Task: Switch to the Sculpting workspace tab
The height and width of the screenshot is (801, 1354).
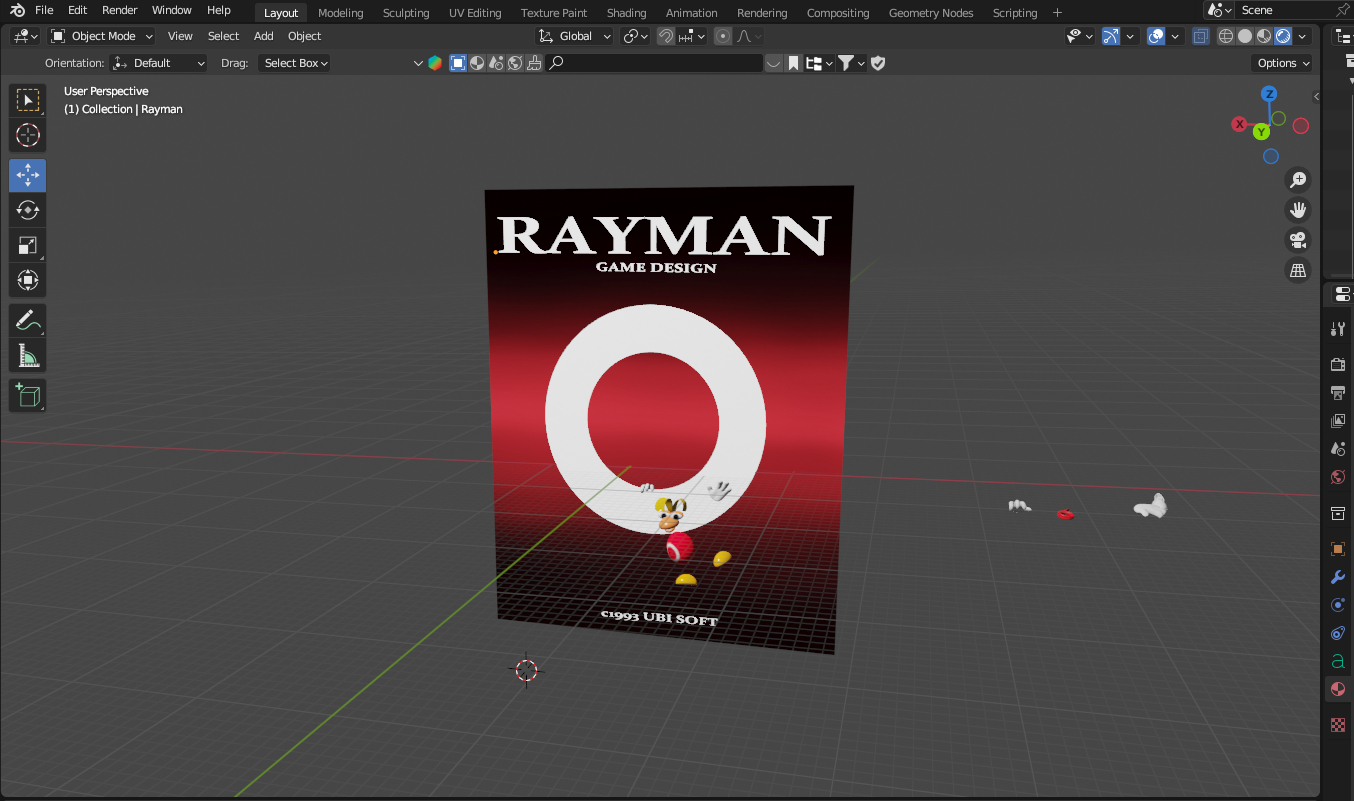Action: (405, 13)
